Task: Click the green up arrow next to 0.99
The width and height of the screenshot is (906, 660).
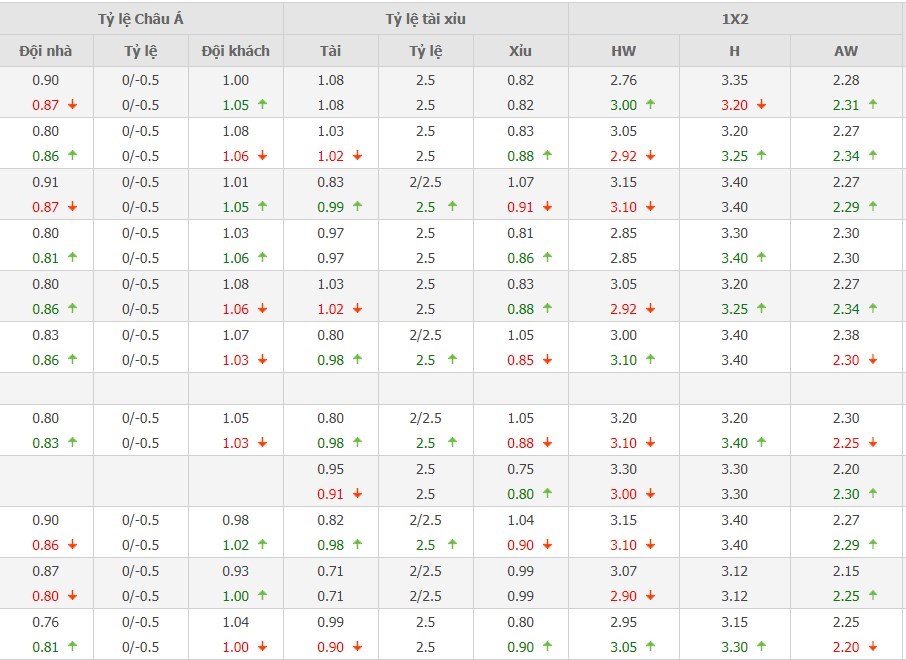Action: pos(357,206)
